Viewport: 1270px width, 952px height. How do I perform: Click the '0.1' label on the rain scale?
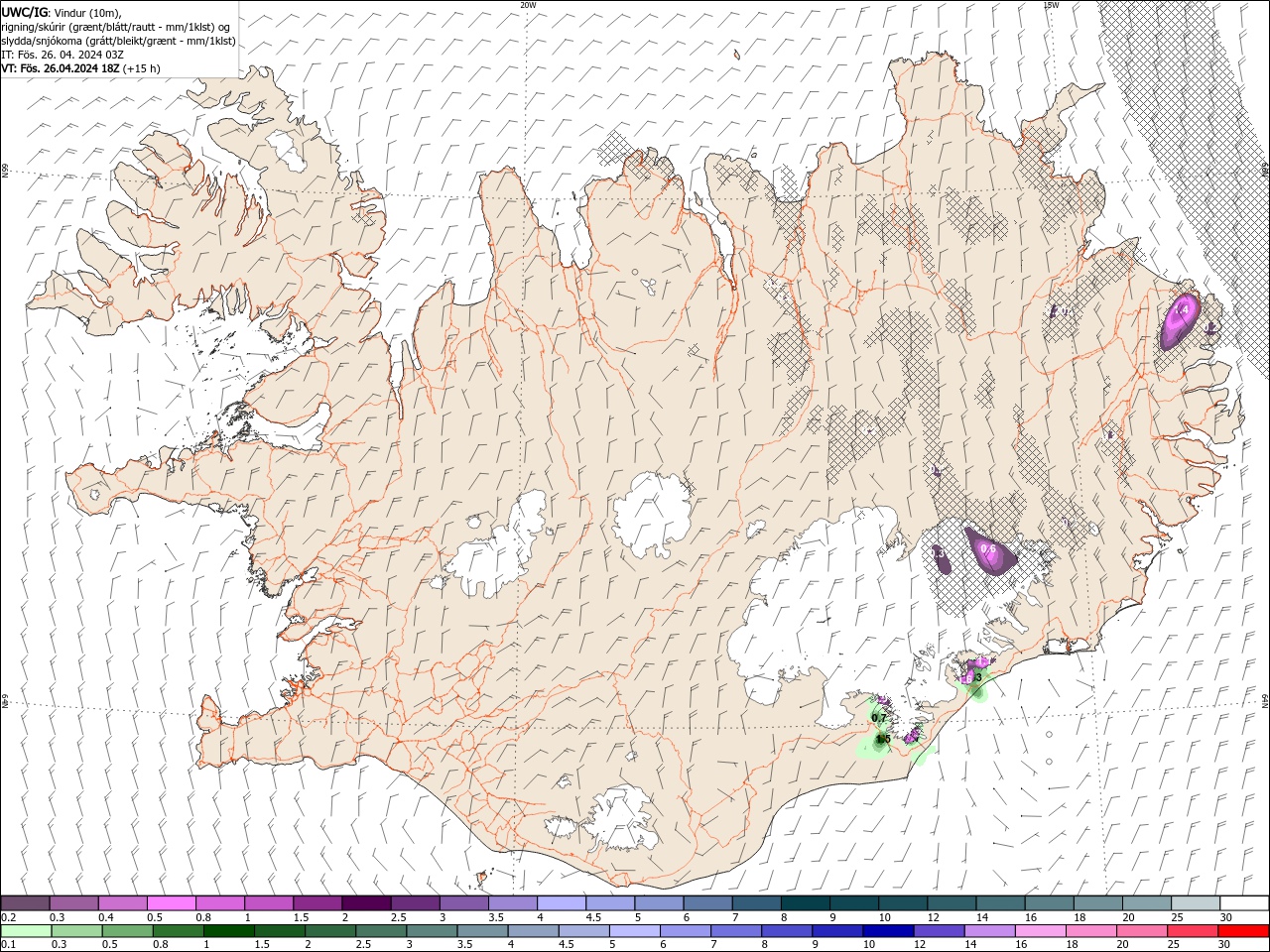(x=8, y=945)
